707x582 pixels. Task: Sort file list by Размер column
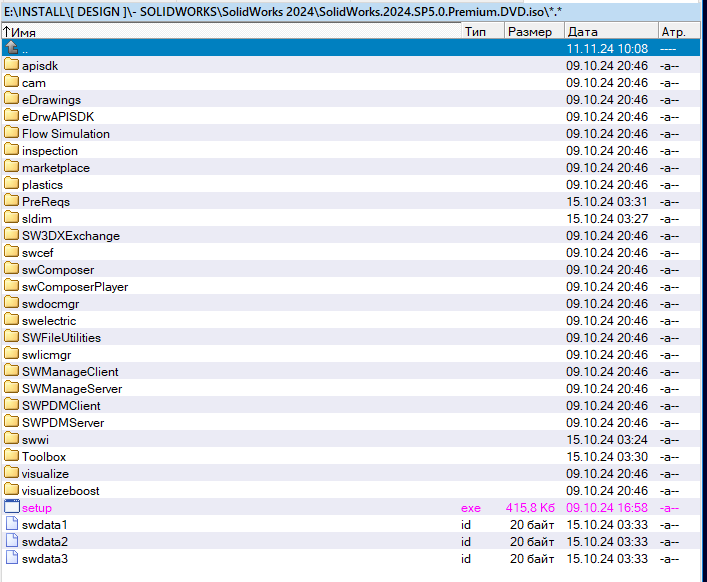click(534, 32)
